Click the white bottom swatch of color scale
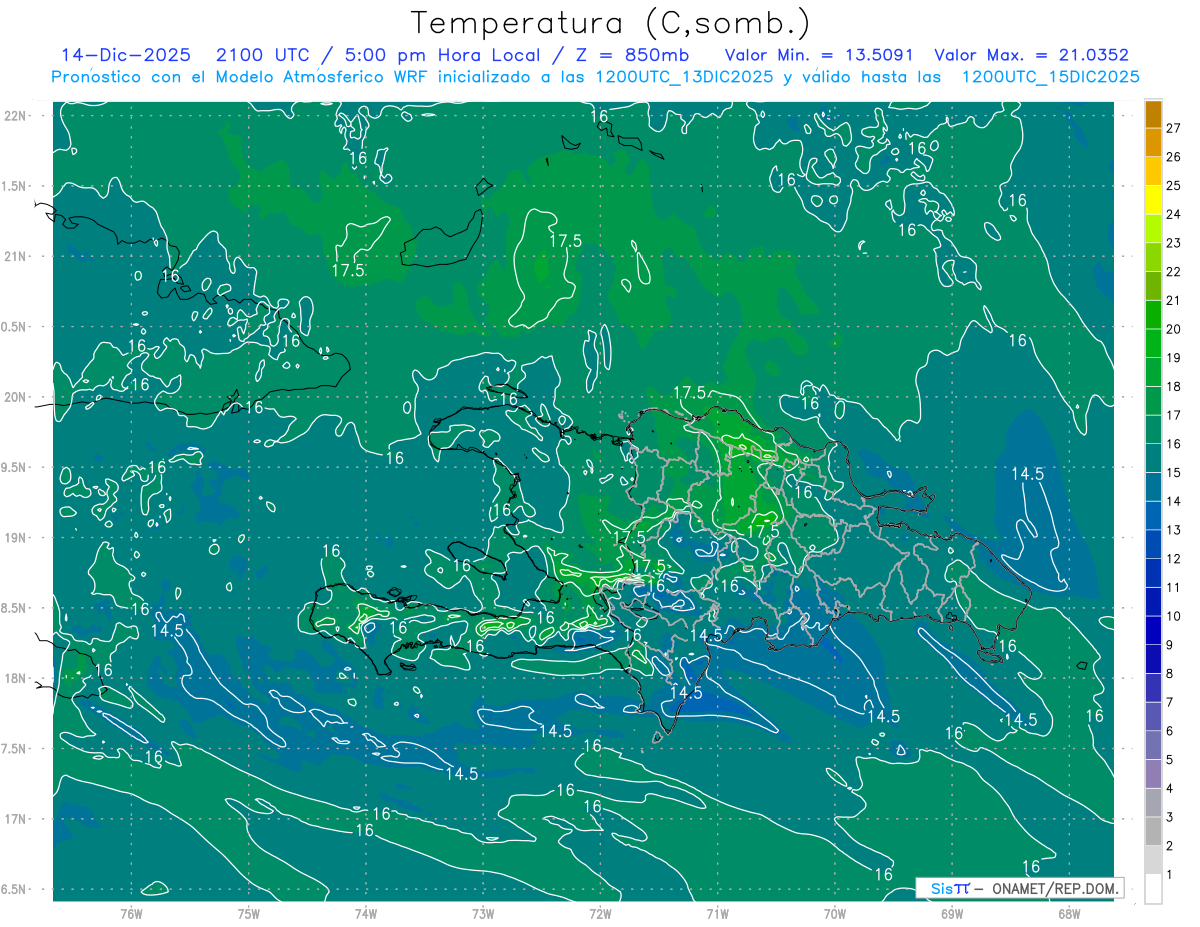Viewport: 1200px width, 927px height. [x=1153, y=888]
